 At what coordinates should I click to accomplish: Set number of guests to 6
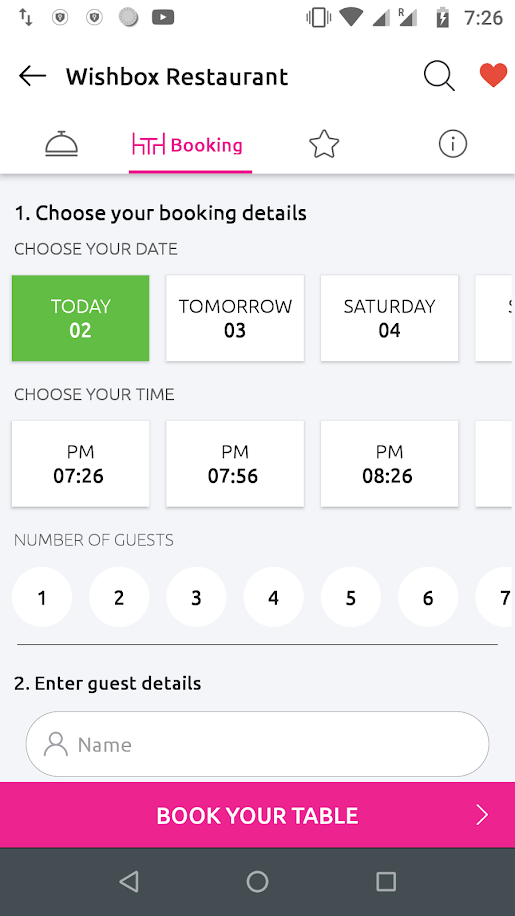(428, 598)
